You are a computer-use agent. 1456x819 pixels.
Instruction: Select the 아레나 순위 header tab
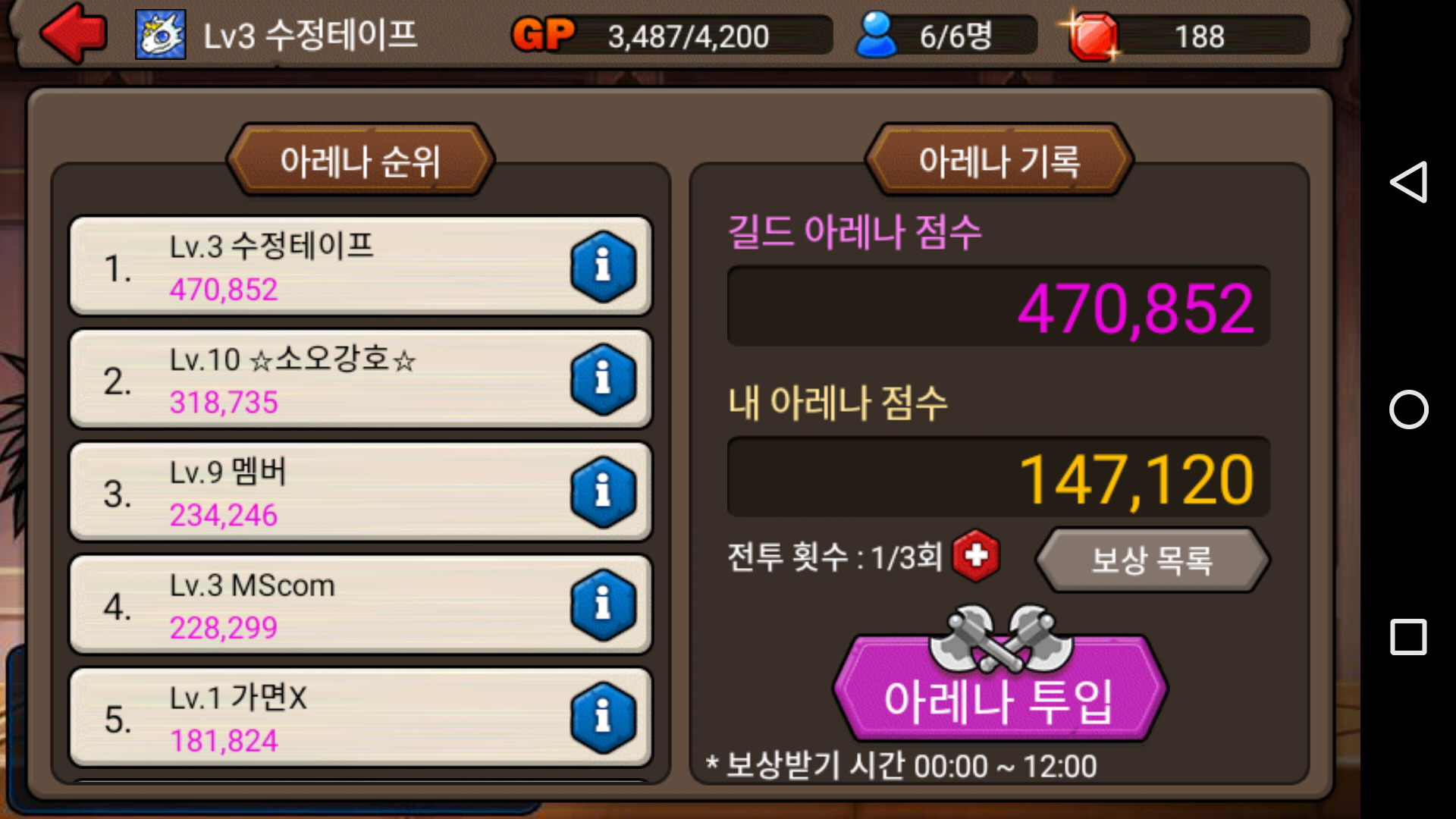click(360, 160)
